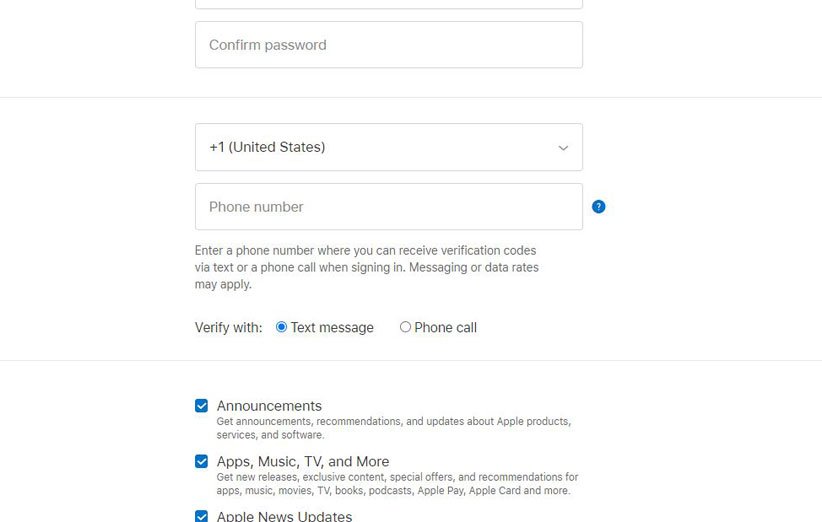The image size is (822, 522).
Task: Click the description under Apps, Music, TV, and More
Action: (x=397, y=484)
